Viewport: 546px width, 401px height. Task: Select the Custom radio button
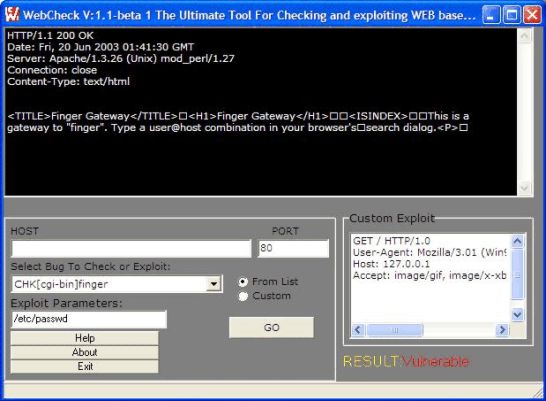243,296
